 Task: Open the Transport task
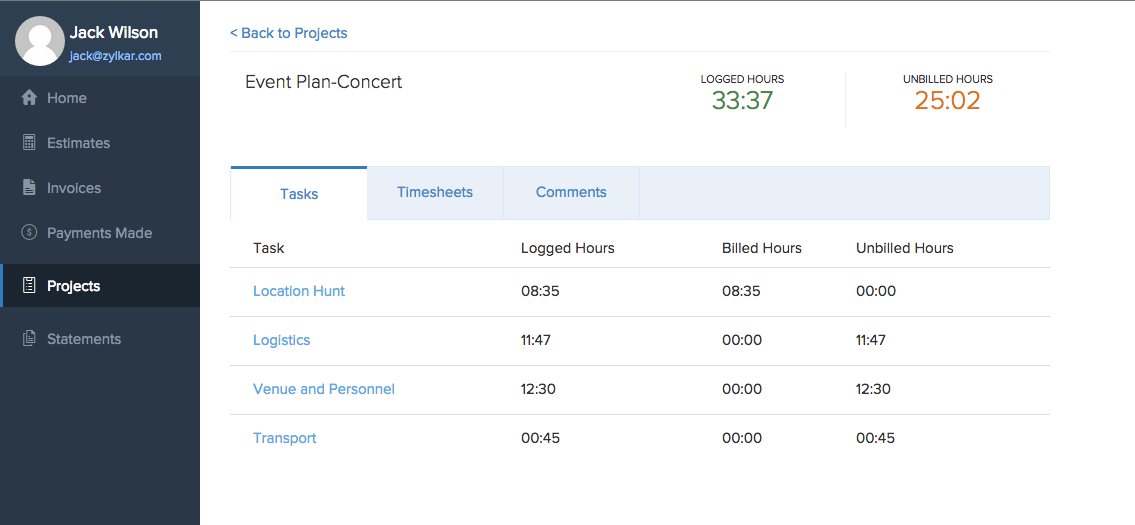285,438
